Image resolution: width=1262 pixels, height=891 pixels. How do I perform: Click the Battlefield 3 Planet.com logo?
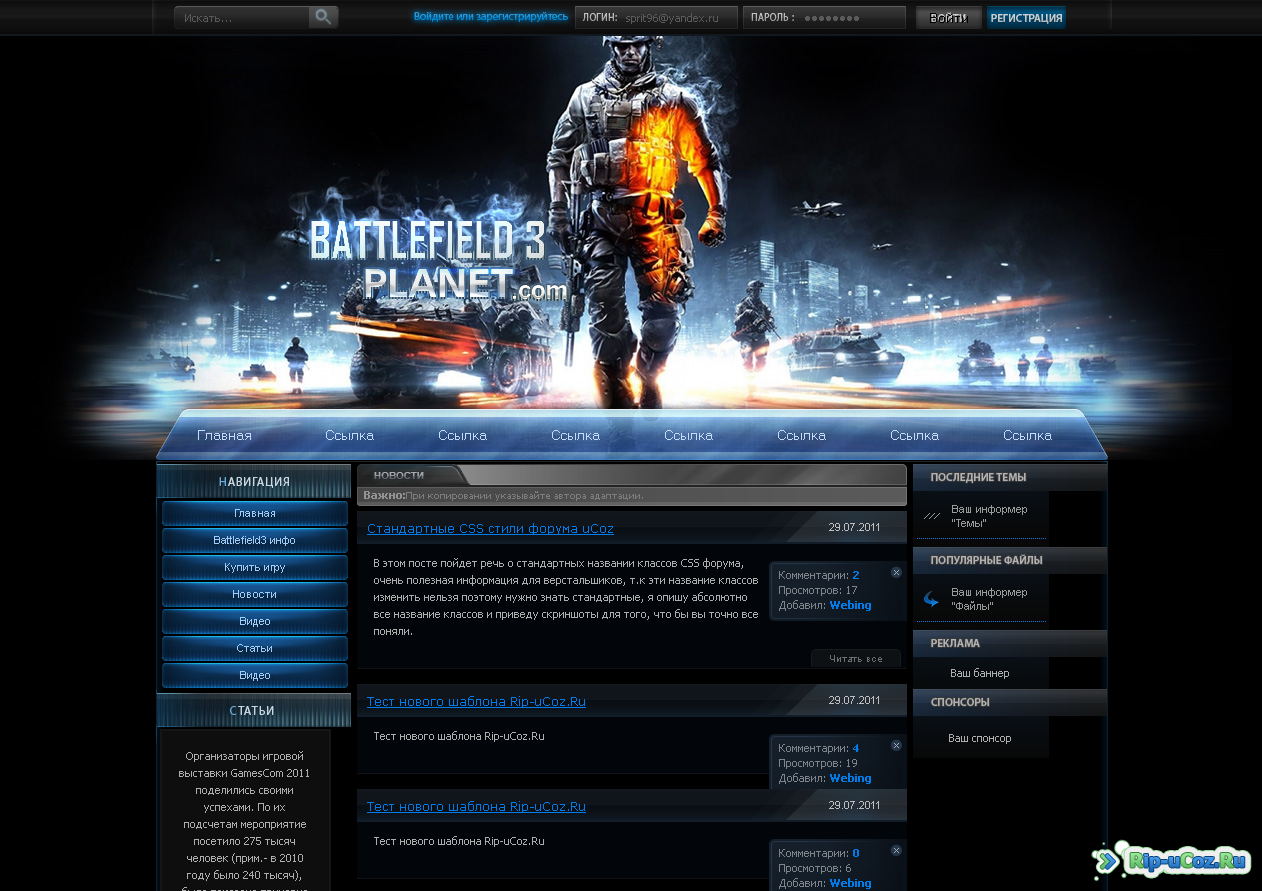click(x=439, y=260)
